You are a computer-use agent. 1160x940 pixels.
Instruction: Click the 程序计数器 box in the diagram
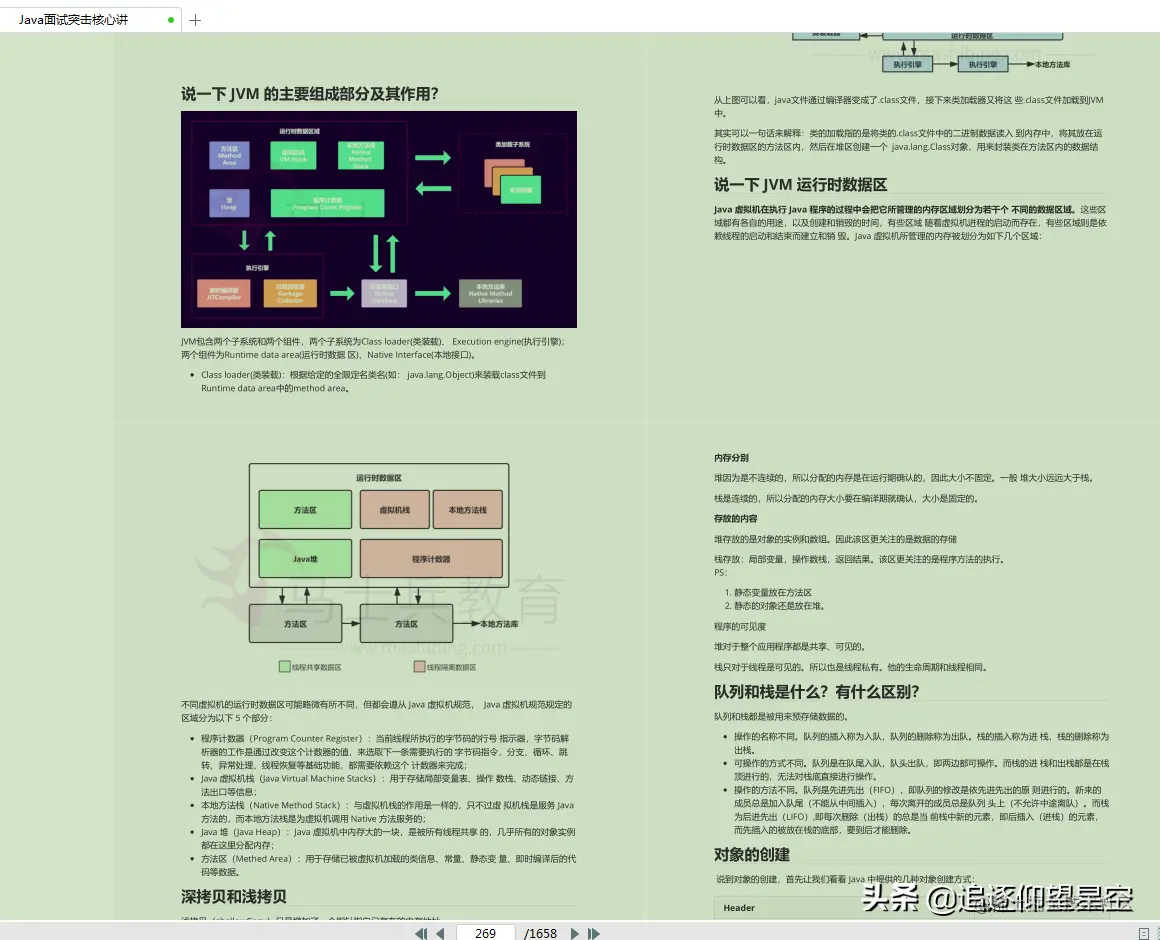pos(431,558)
